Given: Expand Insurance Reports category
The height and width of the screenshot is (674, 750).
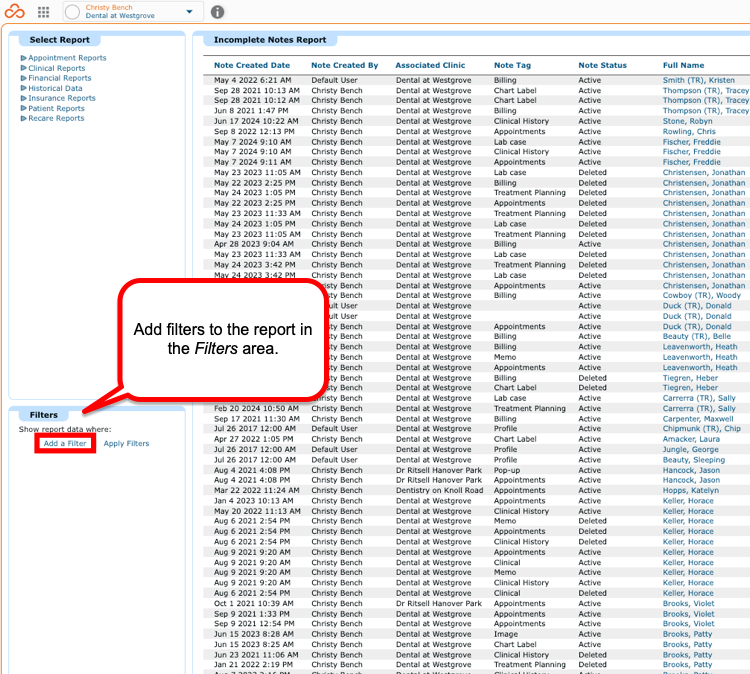Looking at the screenshot, I should click(x=58, y=98).
